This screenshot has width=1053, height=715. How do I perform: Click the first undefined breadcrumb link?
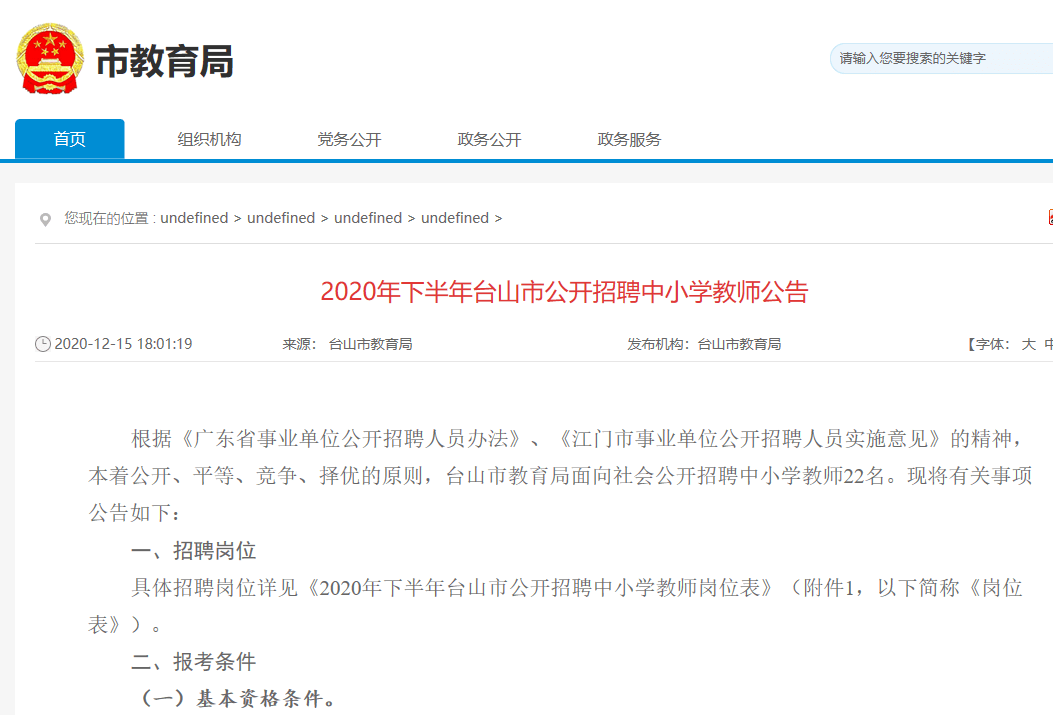pos(194,218)
